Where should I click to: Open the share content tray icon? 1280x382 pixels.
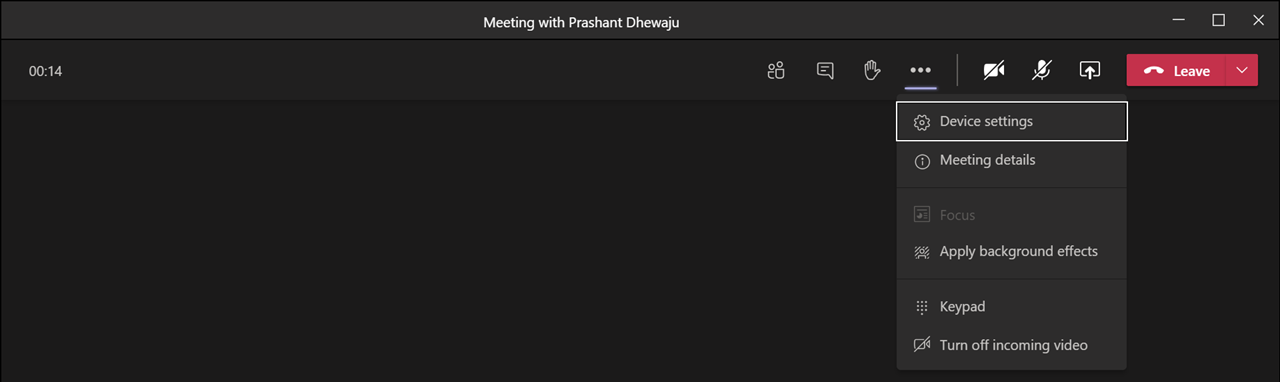(1090, 70)
